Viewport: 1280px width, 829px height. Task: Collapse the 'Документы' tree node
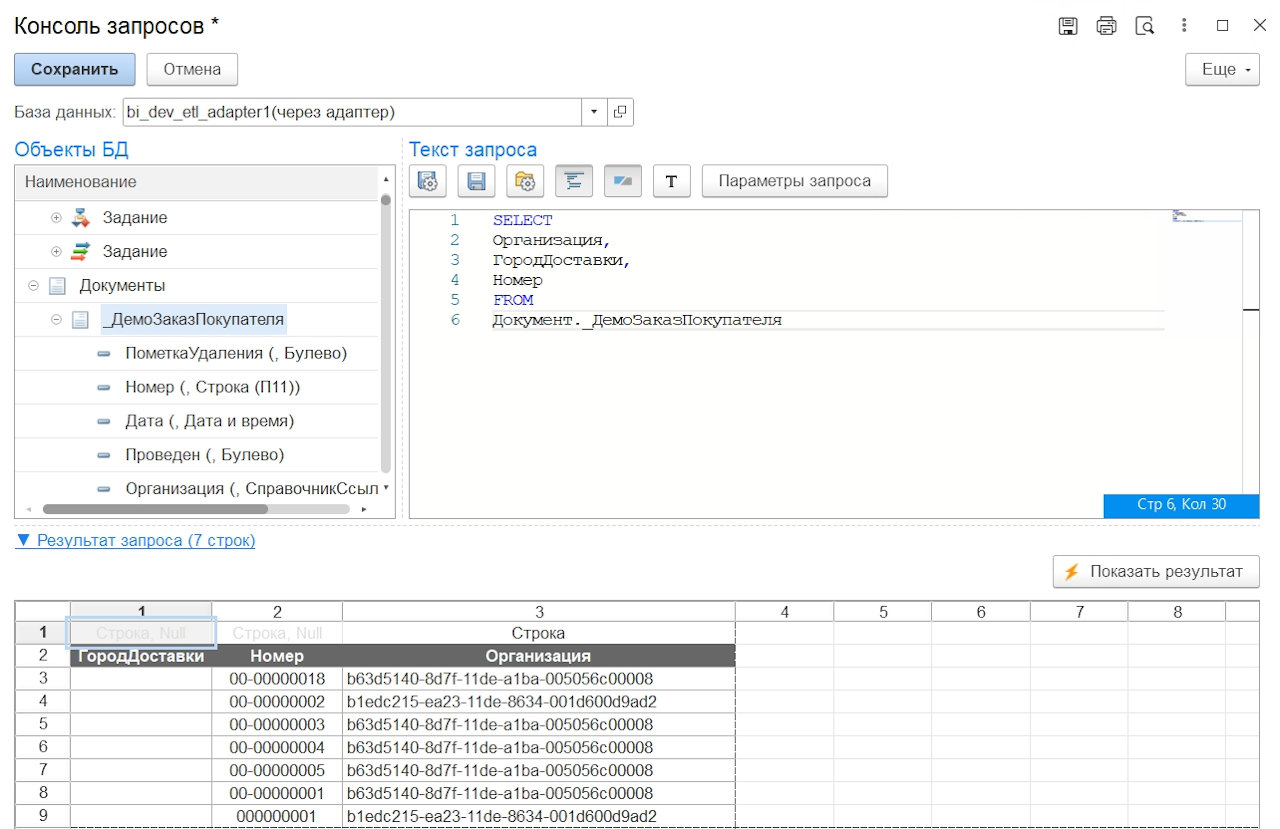(x=33, y=286)
